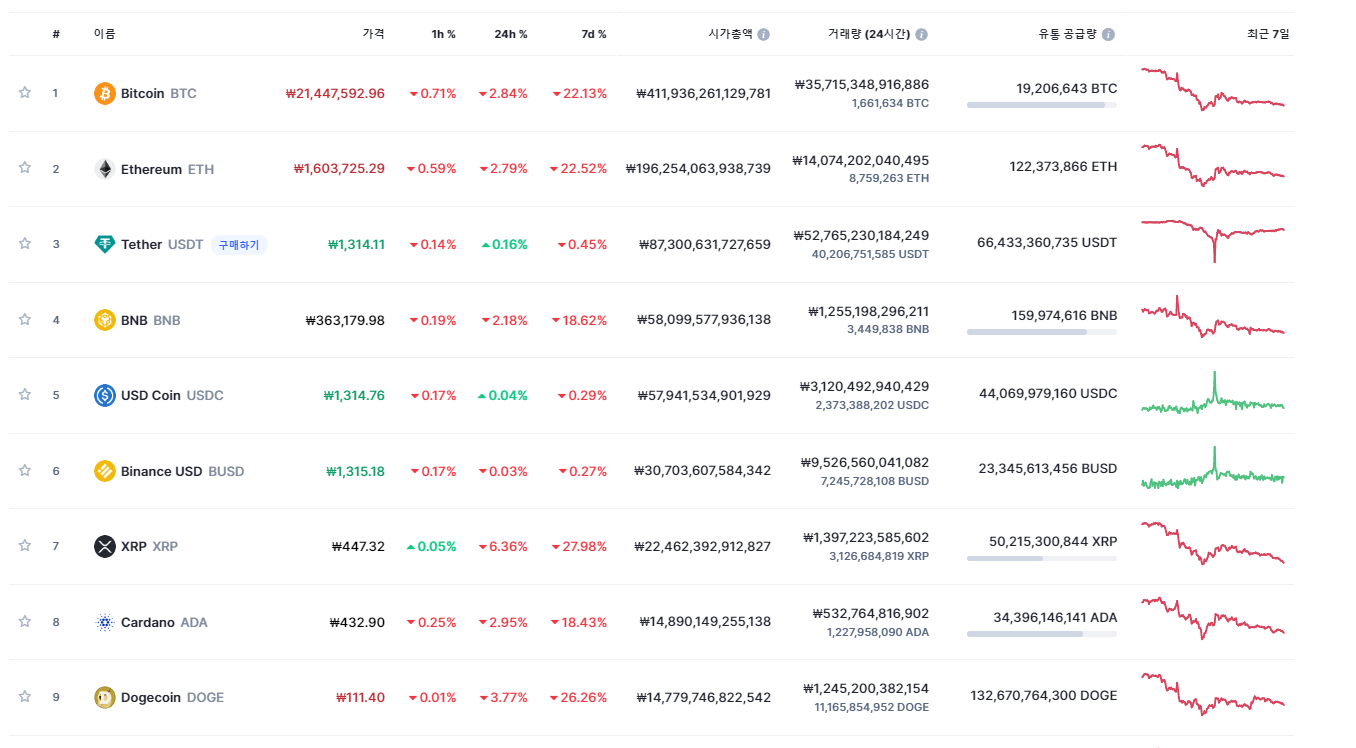Open Bitcoin 7-day sparkline chart
1356x748 pixels.
point(1213,89)
